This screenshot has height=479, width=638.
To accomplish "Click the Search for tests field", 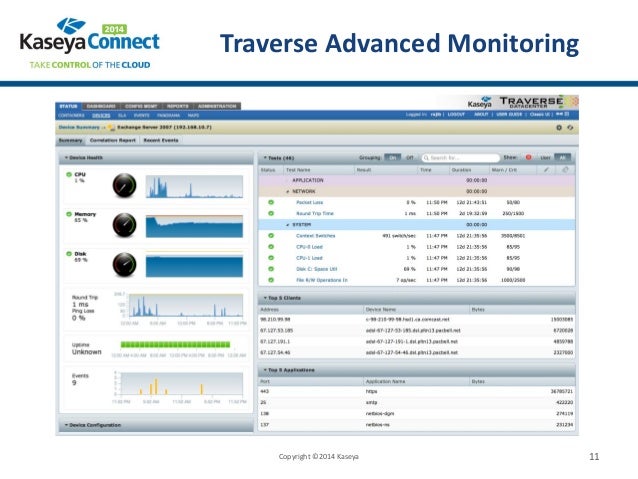I will pos(461,158).
